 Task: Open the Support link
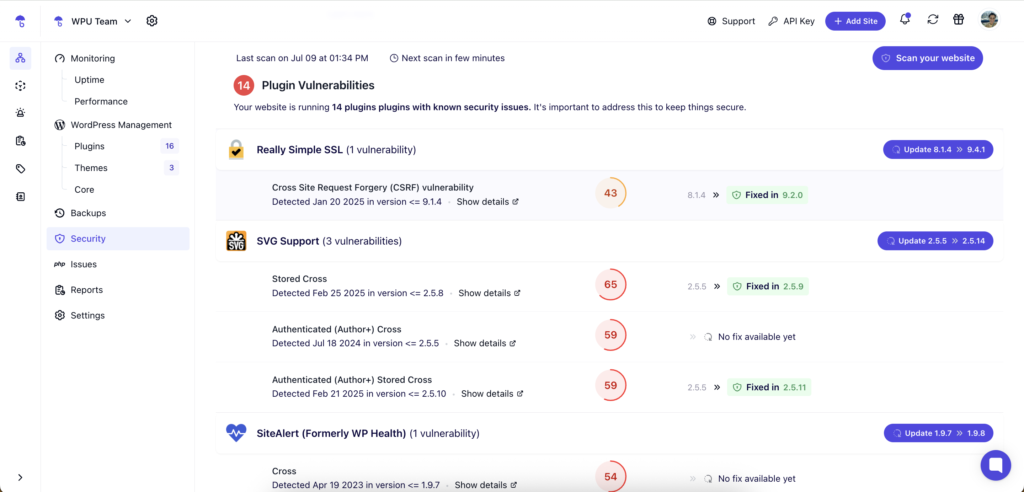tap(731, 21)
